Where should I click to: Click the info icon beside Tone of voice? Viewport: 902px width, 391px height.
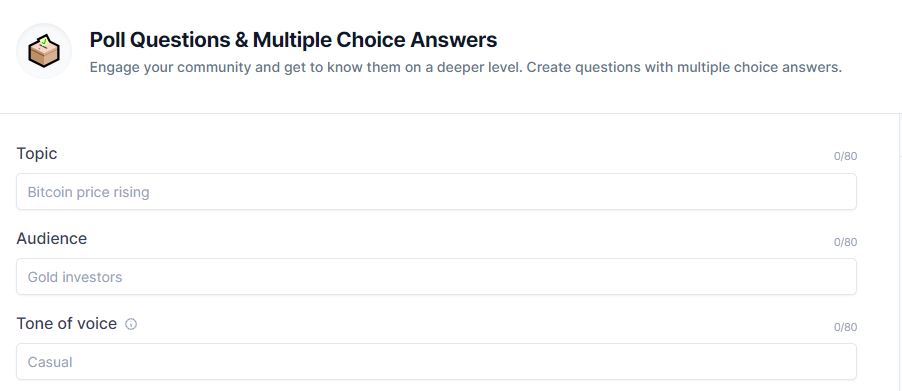(x=131, y=324)
